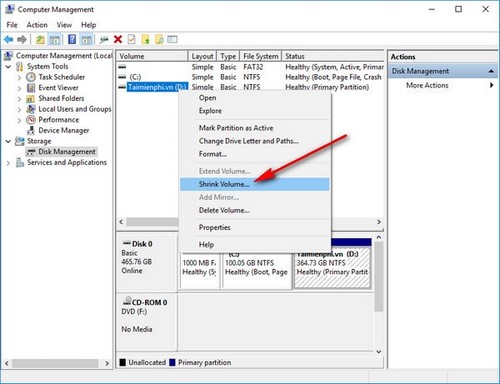Open the View menu
Screen dimensions: 500x384
64,25
